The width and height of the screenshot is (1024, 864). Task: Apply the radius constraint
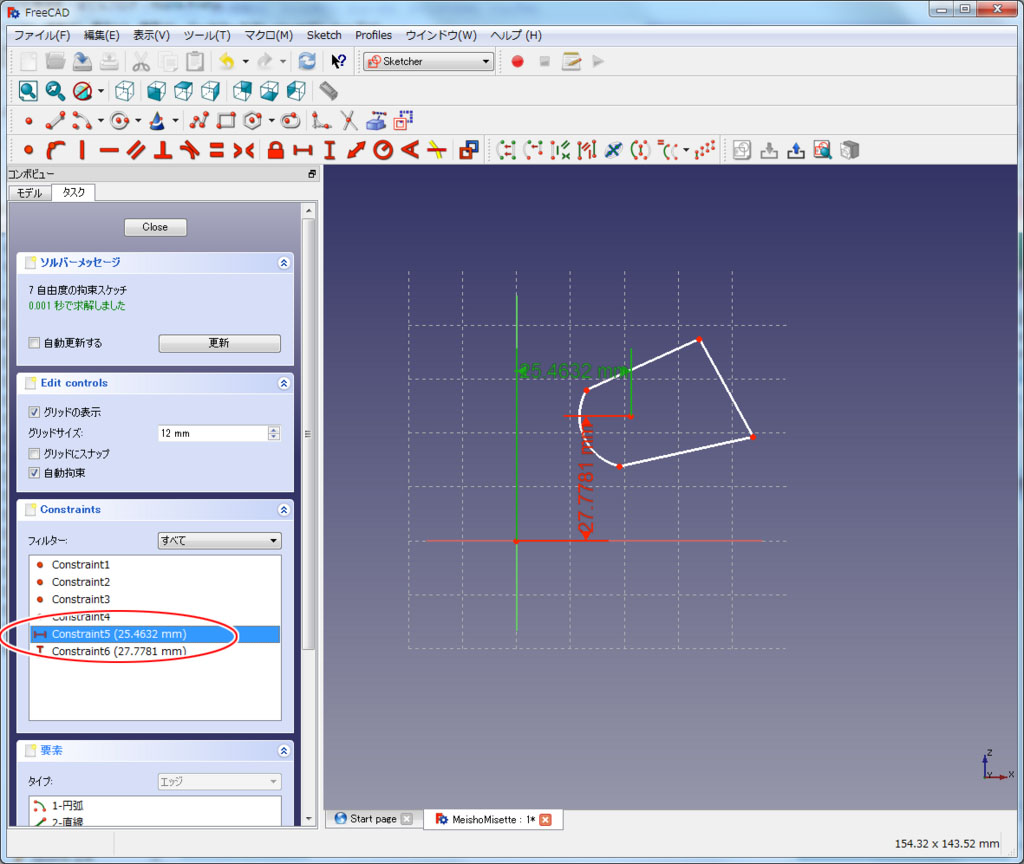pos(383,150)
